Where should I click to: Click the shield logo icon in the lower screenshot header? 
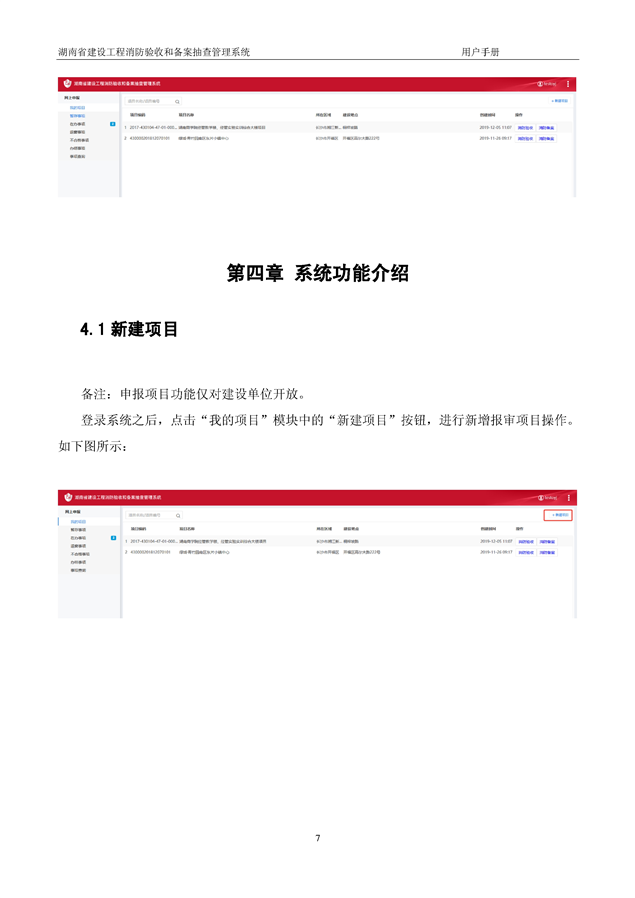(x=68, y=496)
